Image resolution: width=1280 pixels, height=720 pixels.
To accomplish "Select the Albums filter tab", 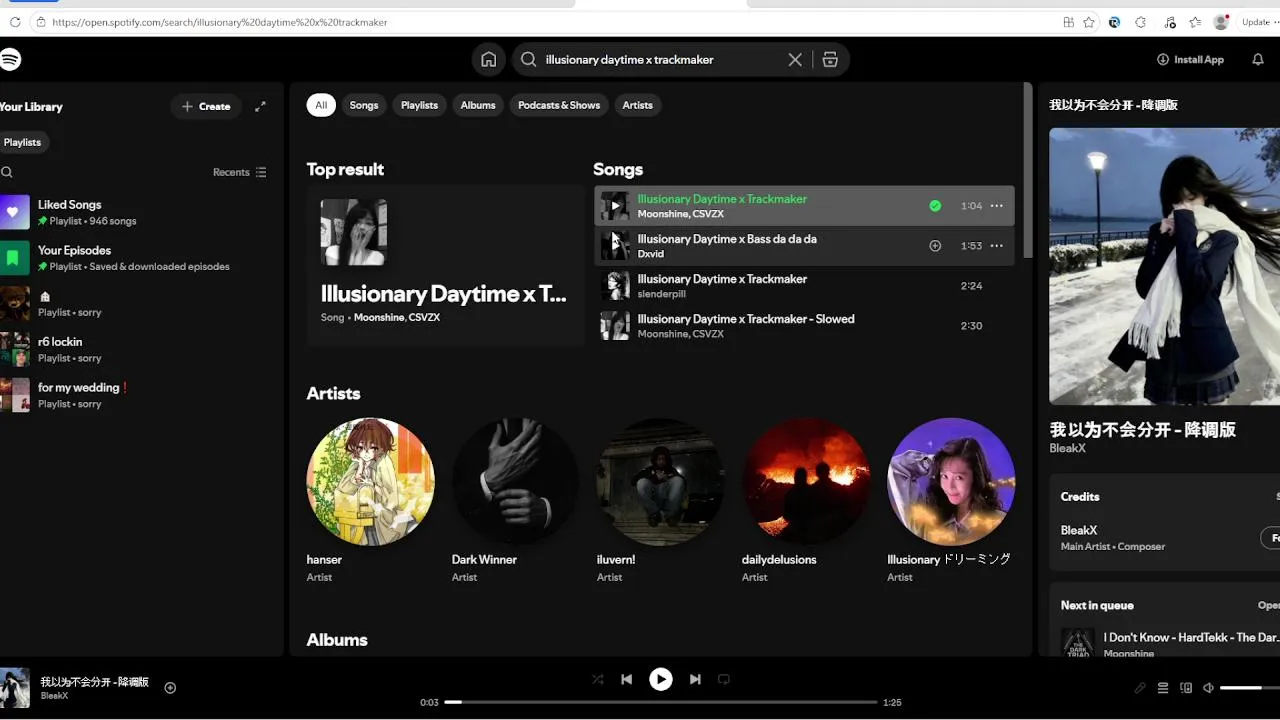I will click(478, 105).
